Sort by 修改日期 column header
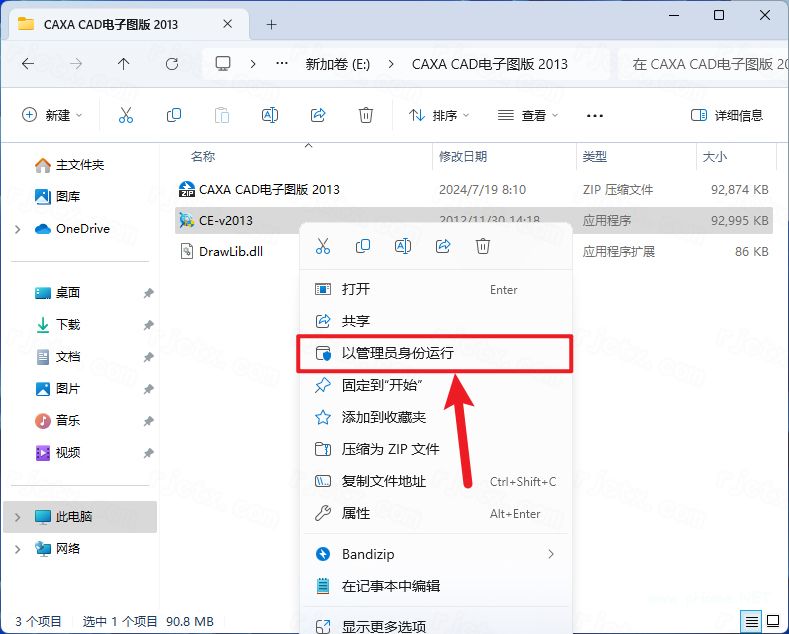This screenshot has height=634, width=789. click(463, 156)
